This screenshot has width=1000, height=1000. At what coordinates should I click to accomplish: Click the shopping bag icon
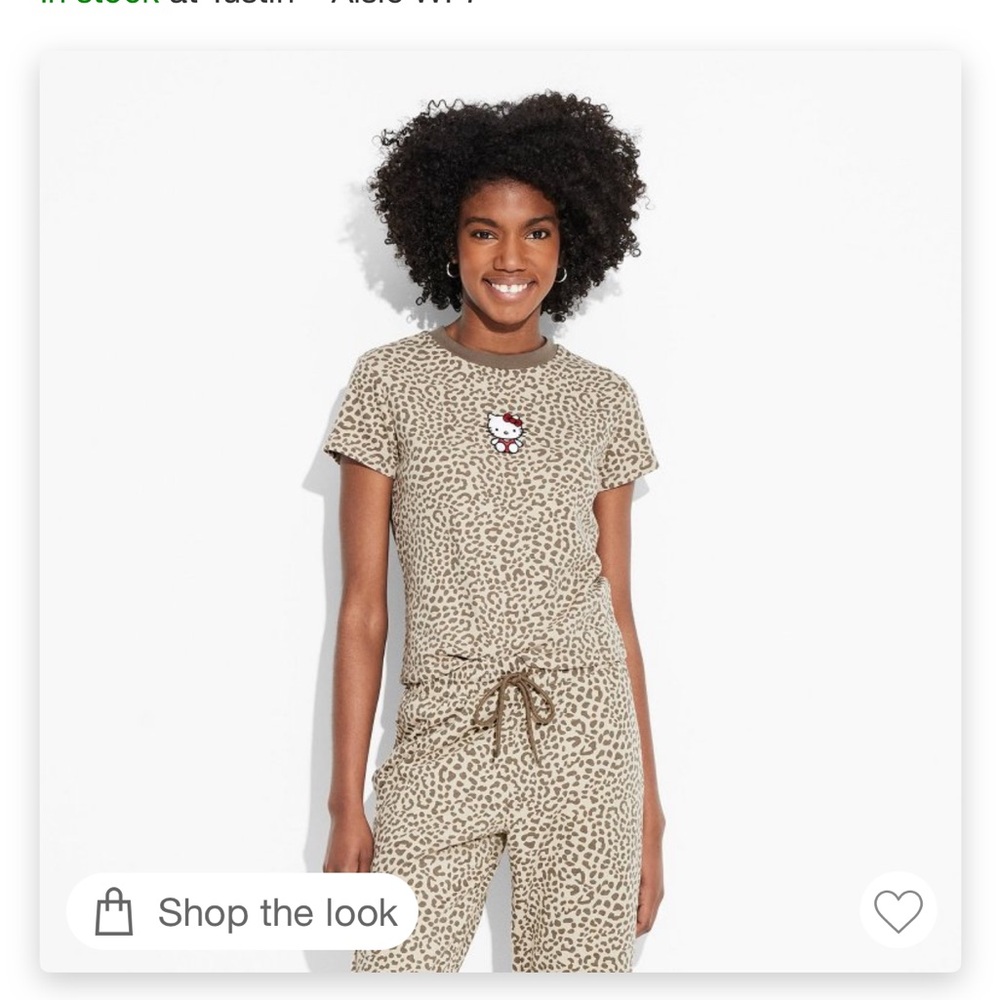tap(114, 912)
